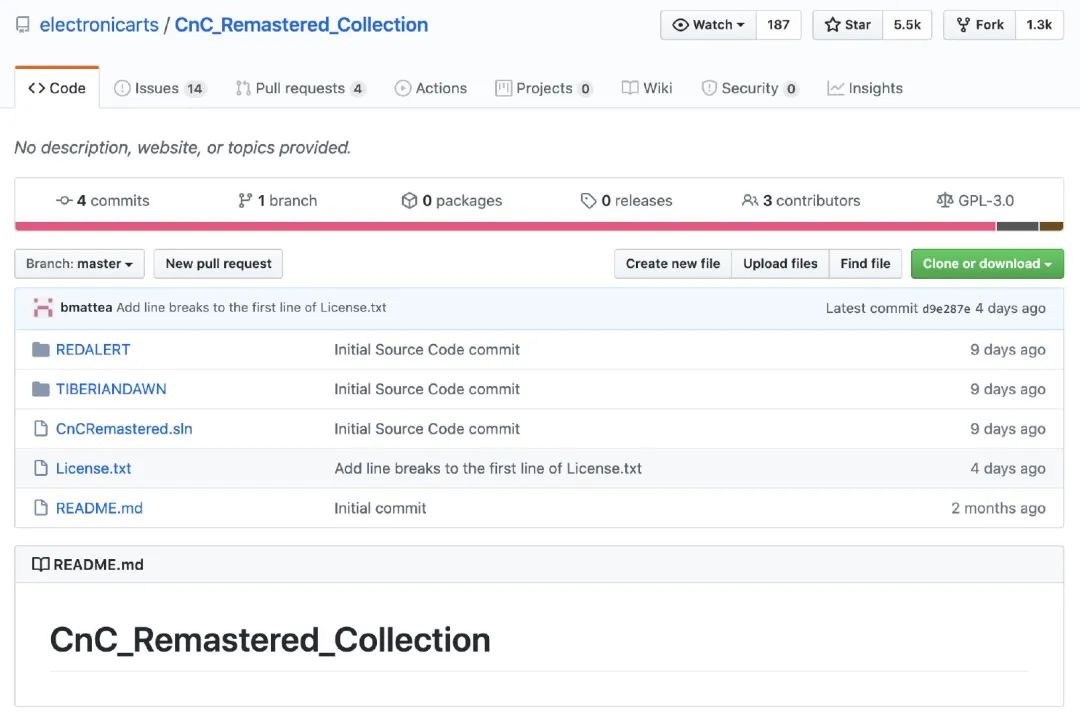This screenshot has height=724, width=1080.
Task: Click the License.txt file icon
Action: pyautogui.click(x=41, y=468)
